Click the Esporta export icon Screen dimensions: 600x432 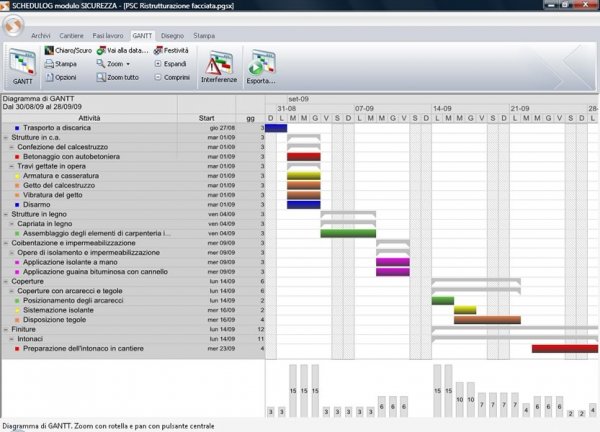(261, 66)
